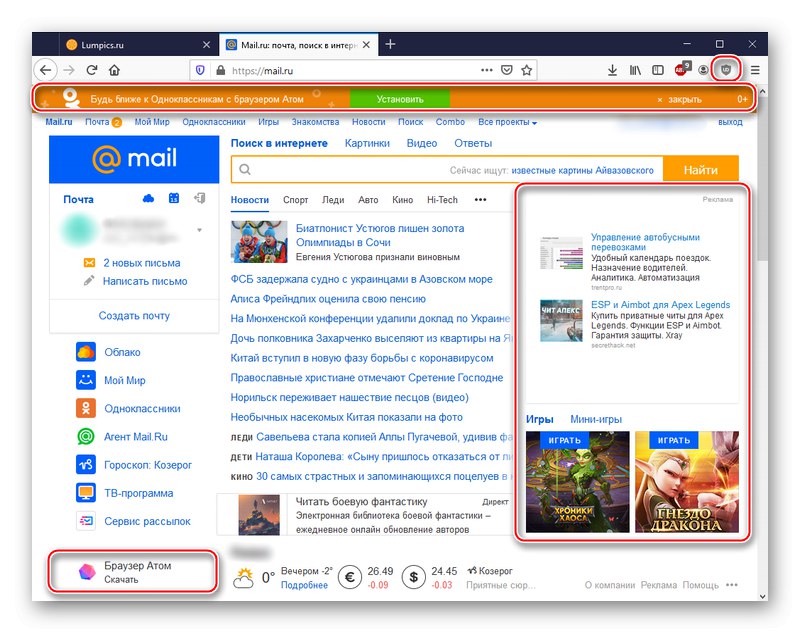Open the Биатлонист Устюгов news thumbnail

(259, 242)
